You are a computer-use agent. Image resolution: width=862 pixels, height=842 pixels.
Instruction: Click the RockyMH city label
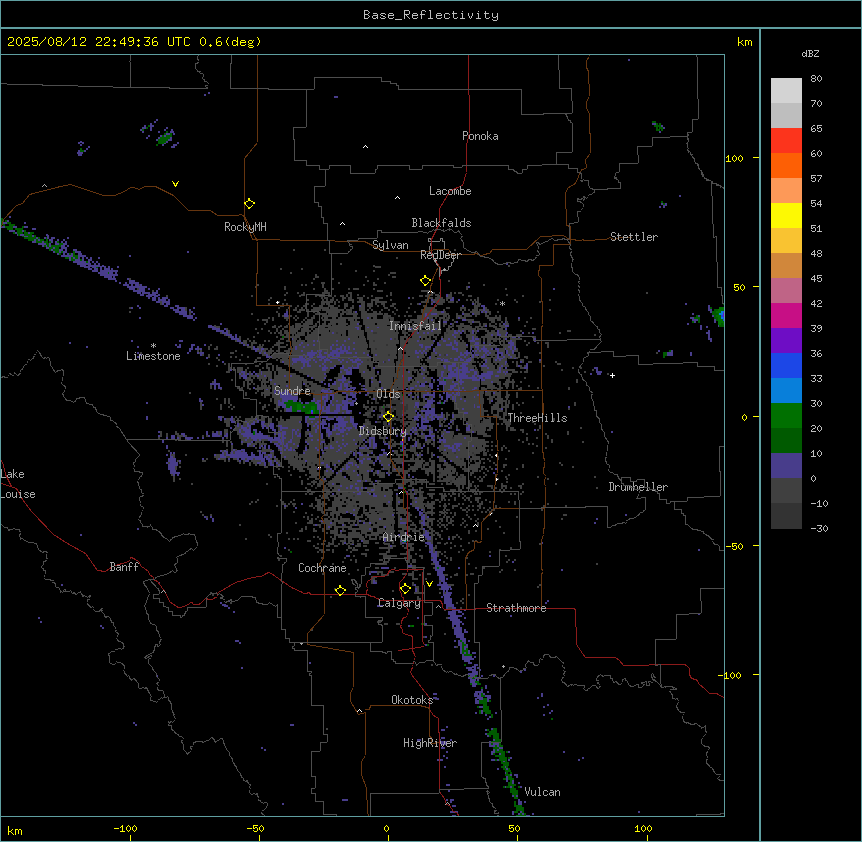tap(245, 227)
